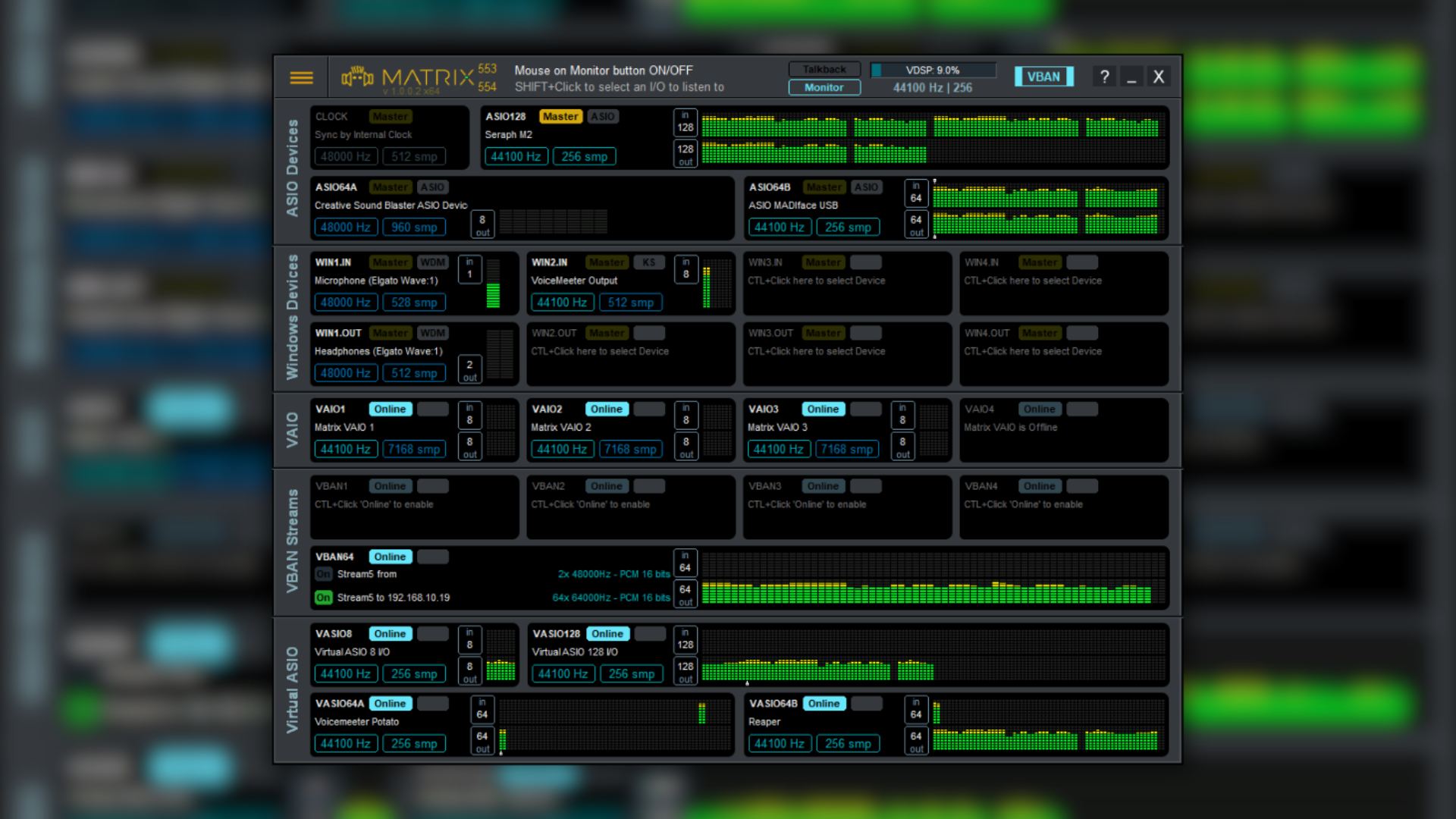Click the Talkback button
1456x819 pixels.
pyautogui.click(x=824, y=69)
